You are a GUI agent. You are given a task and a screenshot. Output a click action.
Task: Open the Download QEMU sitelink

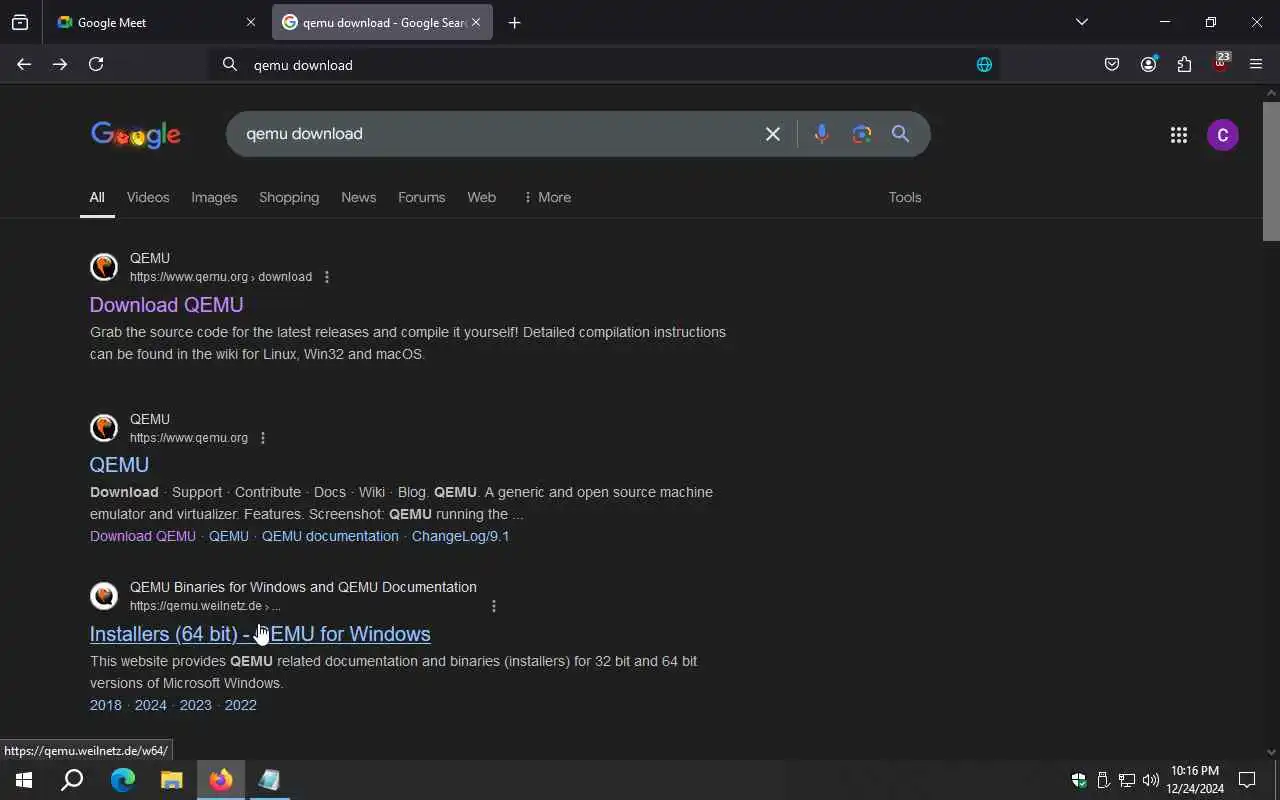pyautogui.click(x=143, y=536)
